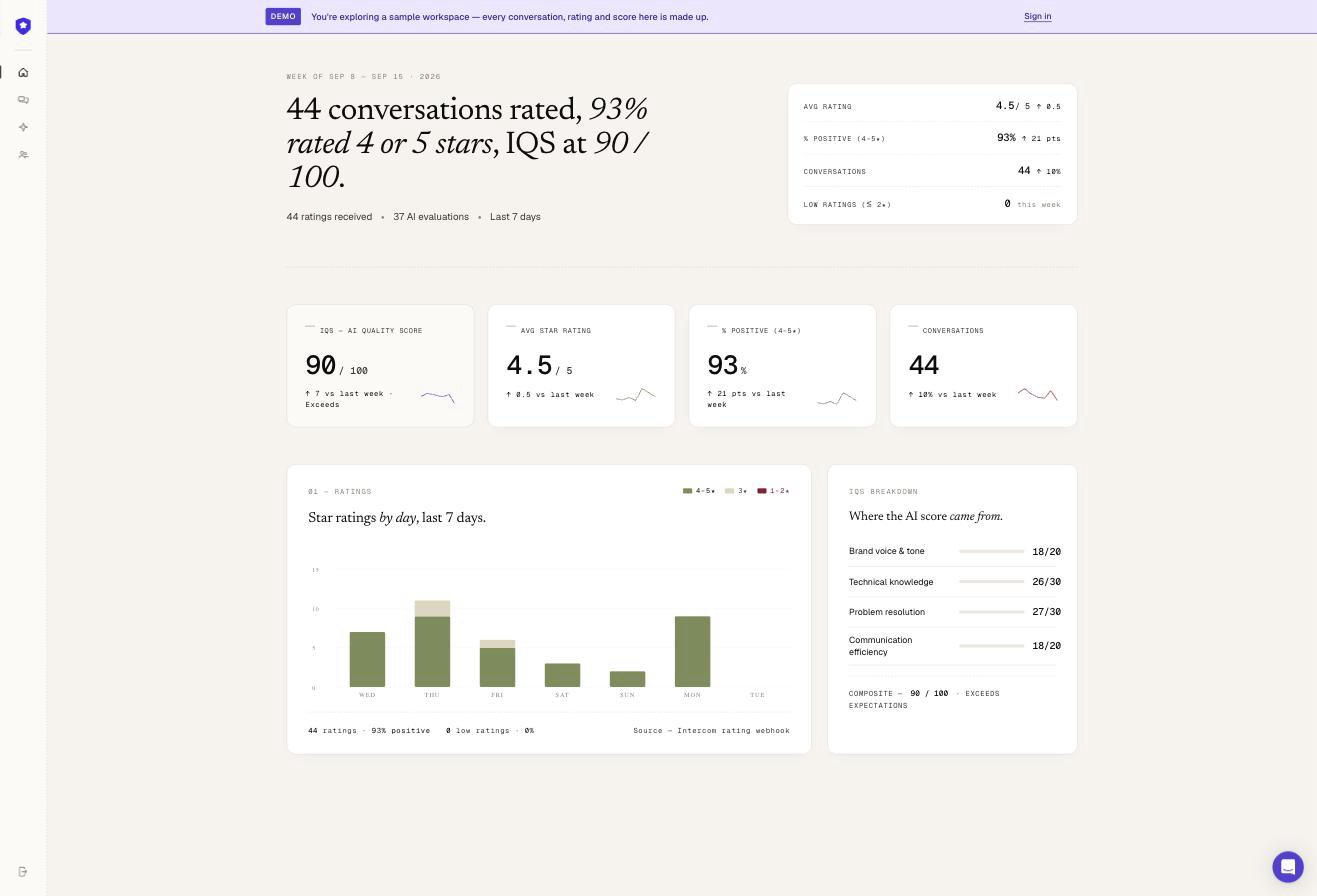The height and width of the screenshot is (896, 1317).
Task: Toggle the 1-2★ legend swatch
Action: pyautogui.click(x=762, y=491)
